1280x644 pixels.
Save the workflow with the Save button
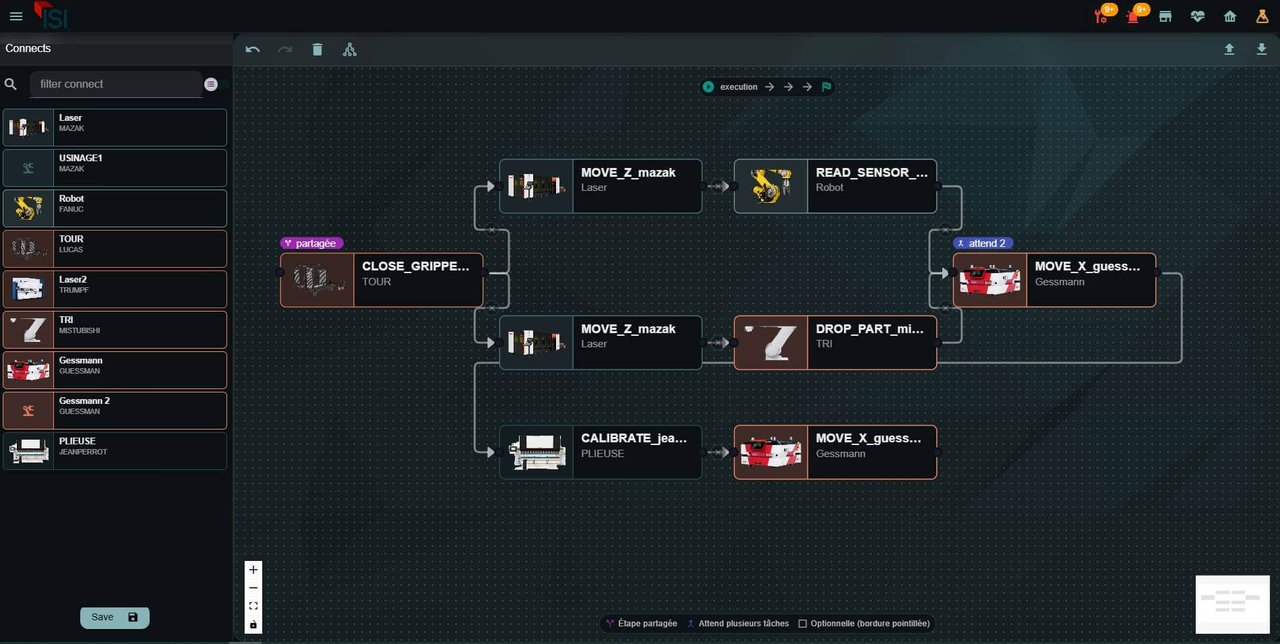tap(115, 617)
